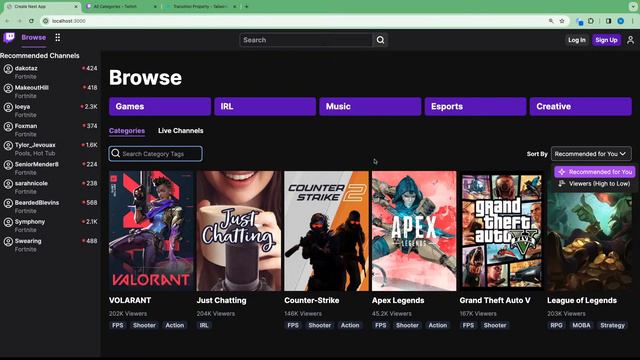This screenshot has width=640, height=360.
Task: Click BeardedBlevins channel avatar icon
Action: coord(8,203)
